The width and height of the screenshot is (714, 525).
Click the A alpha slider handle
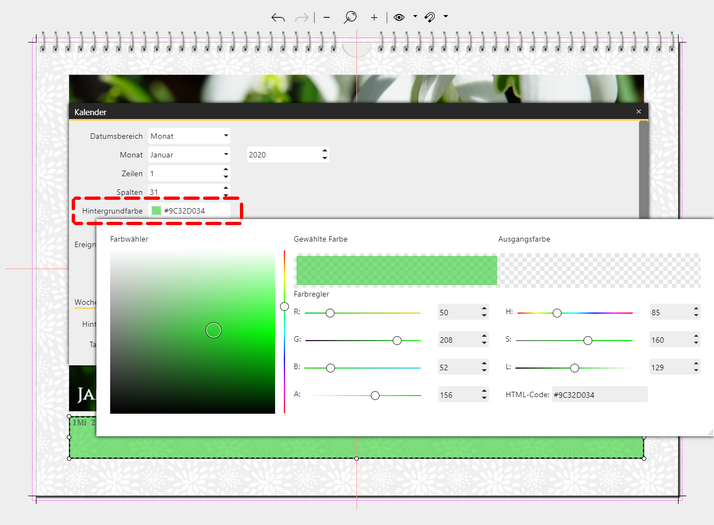tap(375, 395)
